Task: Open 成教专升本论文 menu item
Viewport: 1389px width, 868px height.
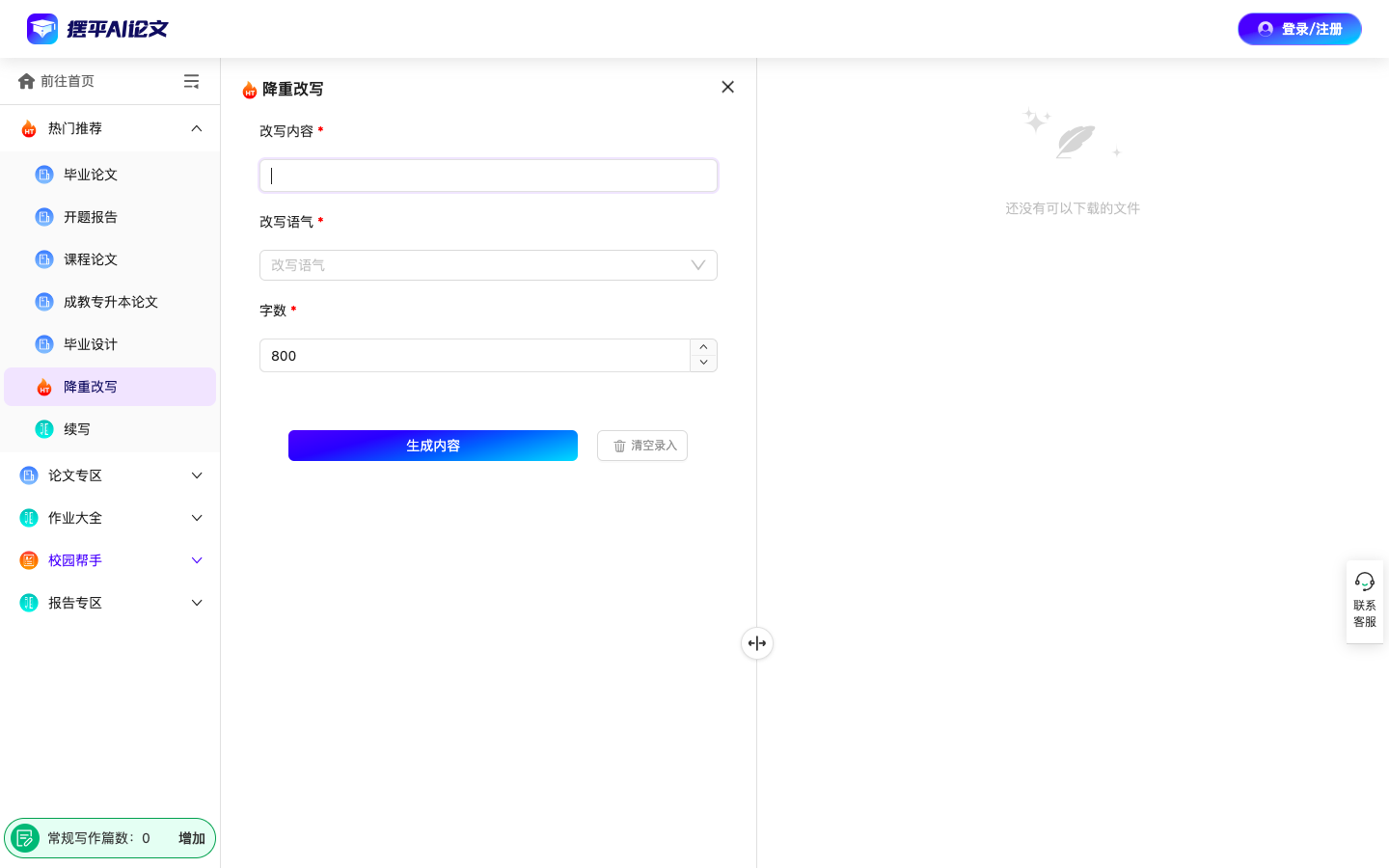Action: point(110,302)
